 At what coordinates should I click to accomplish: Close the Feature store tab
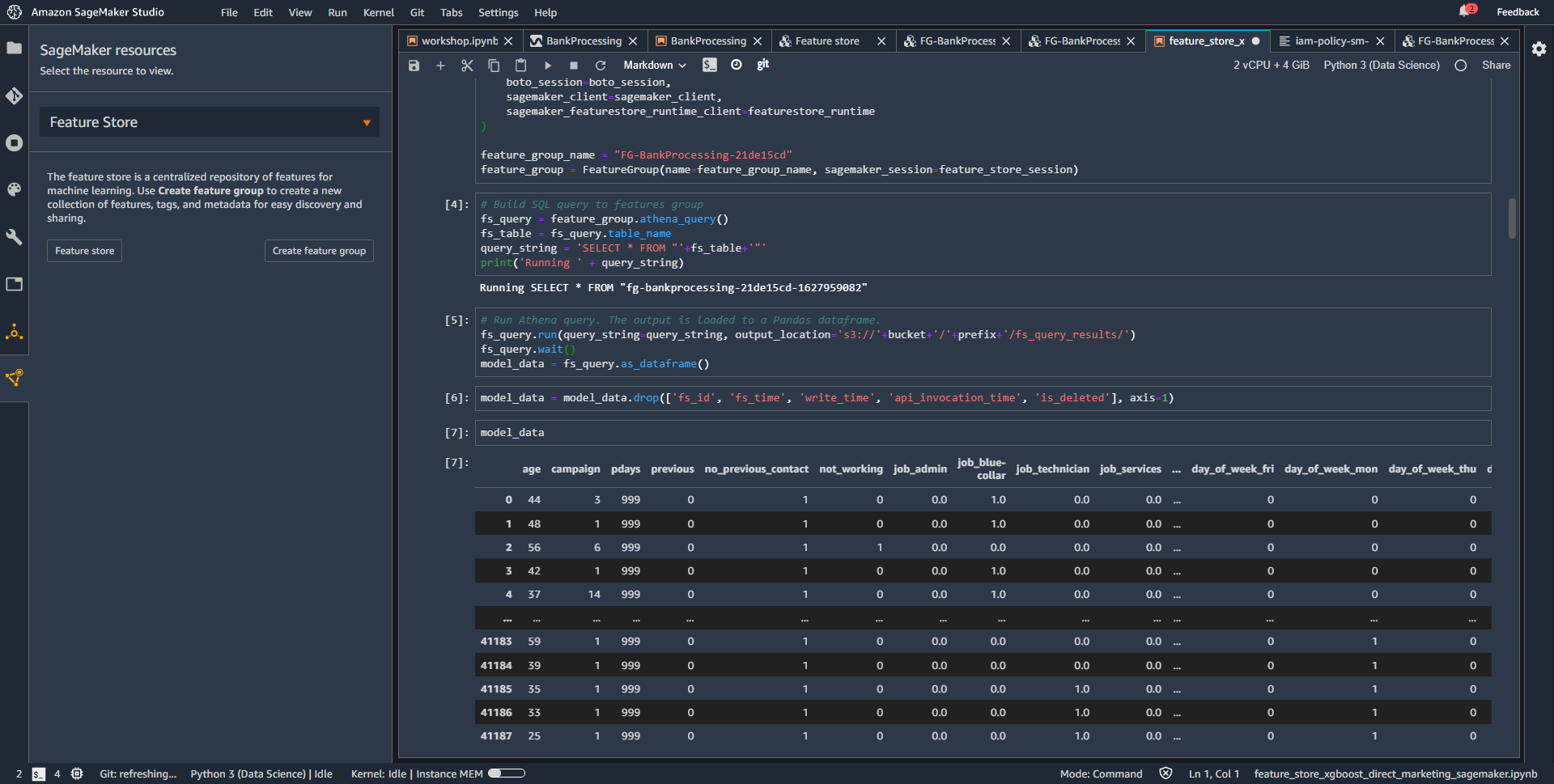coord(881,41)
